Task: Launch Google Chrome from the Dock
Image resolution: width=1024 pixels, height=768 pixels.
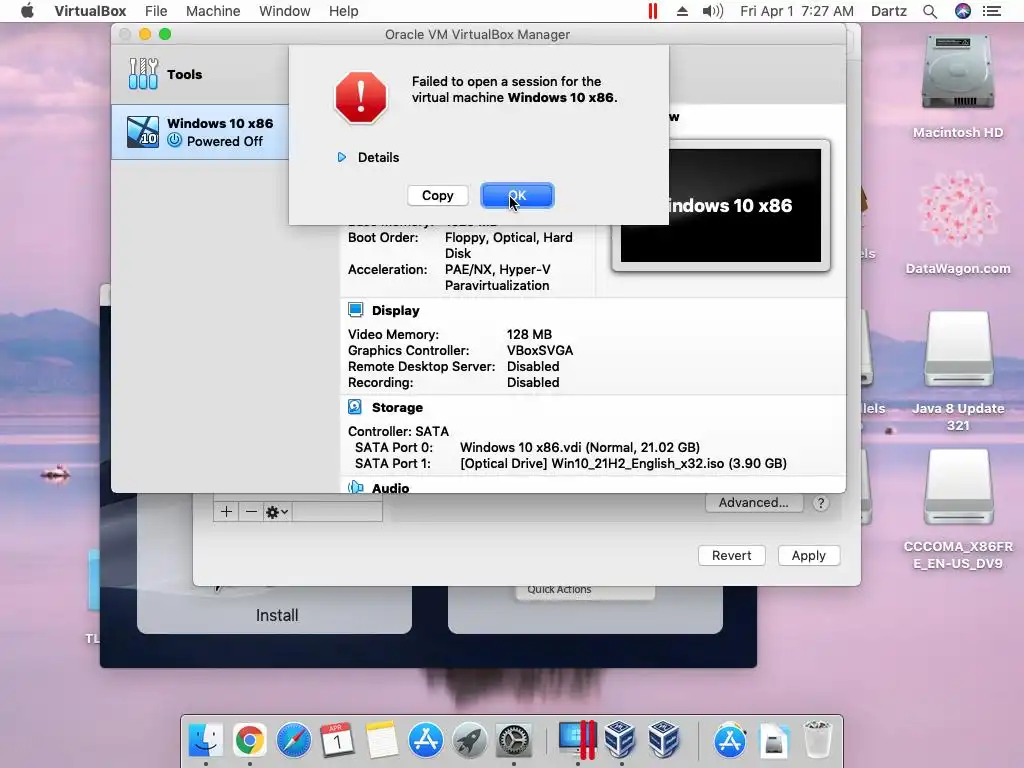Action: 249,740
